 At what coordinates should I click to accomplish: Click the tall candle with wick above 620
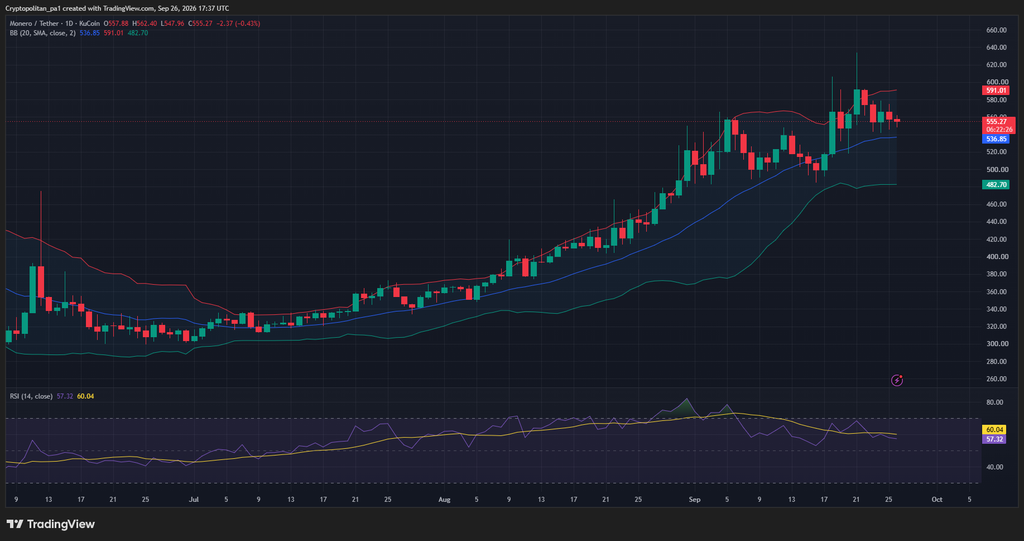(857, 102)
